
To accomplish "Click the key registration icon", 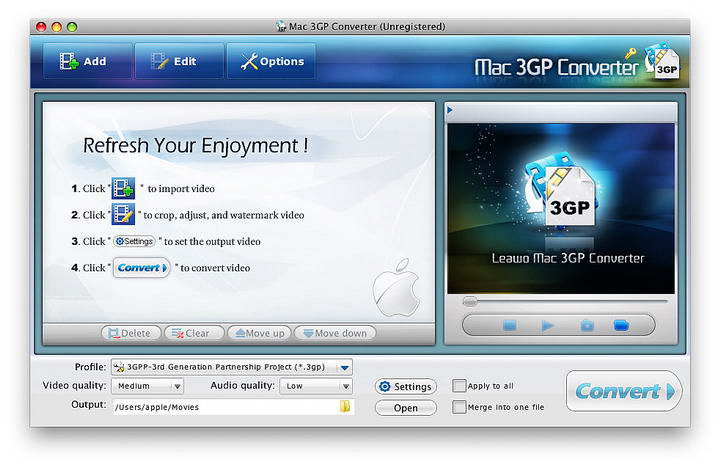I will [630, 53].
